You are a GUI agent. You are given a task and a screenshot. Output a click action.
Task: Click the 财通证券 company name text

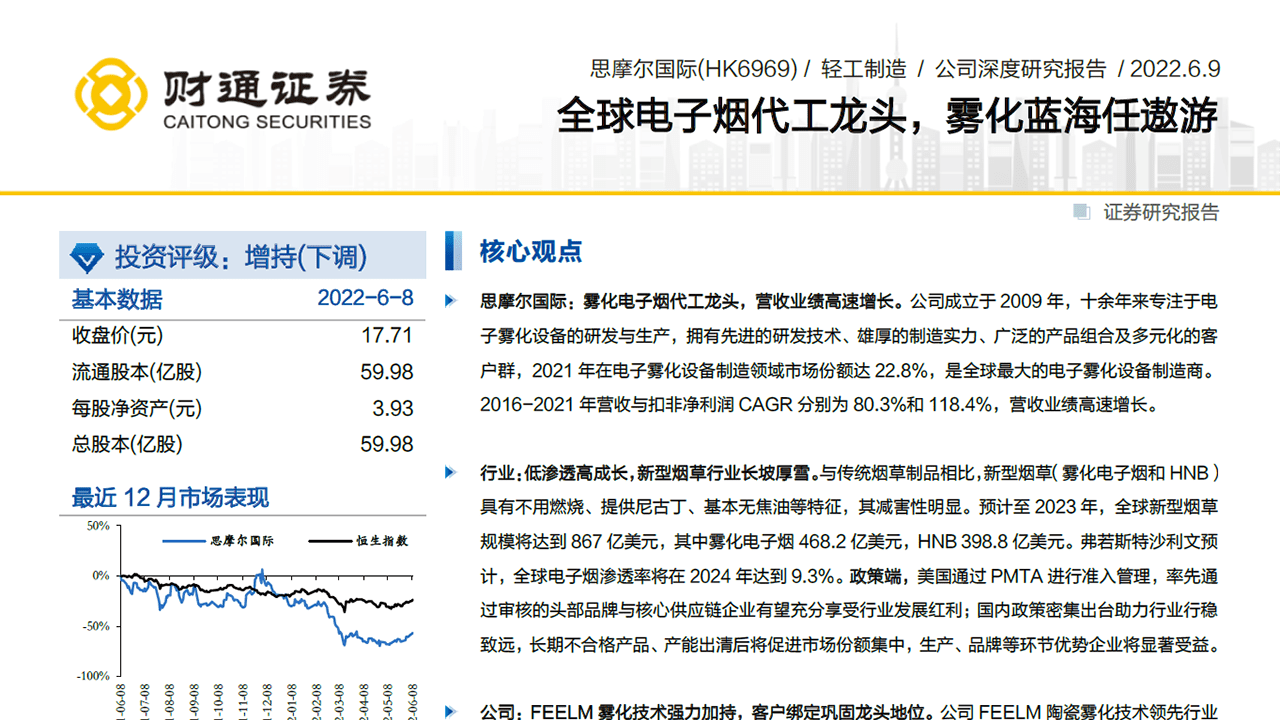click(266, 88)
